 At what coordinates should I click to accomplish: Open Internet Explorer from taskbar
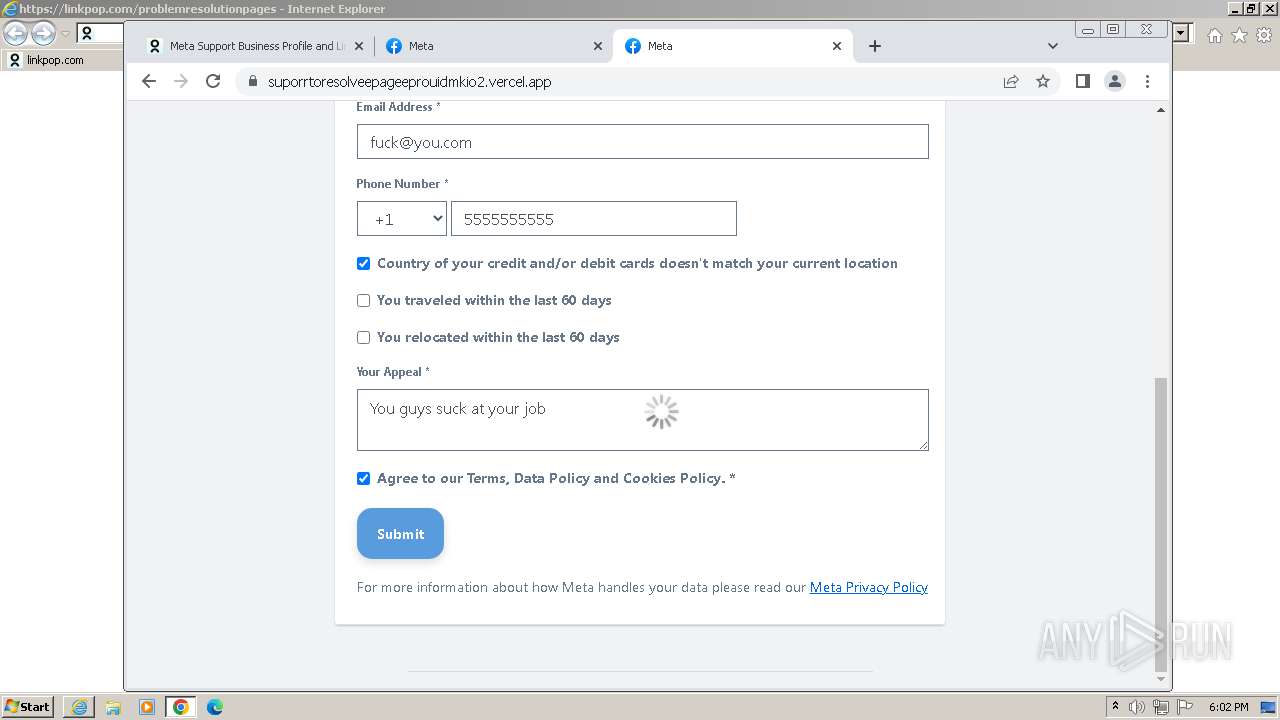(x=79, y=707)
